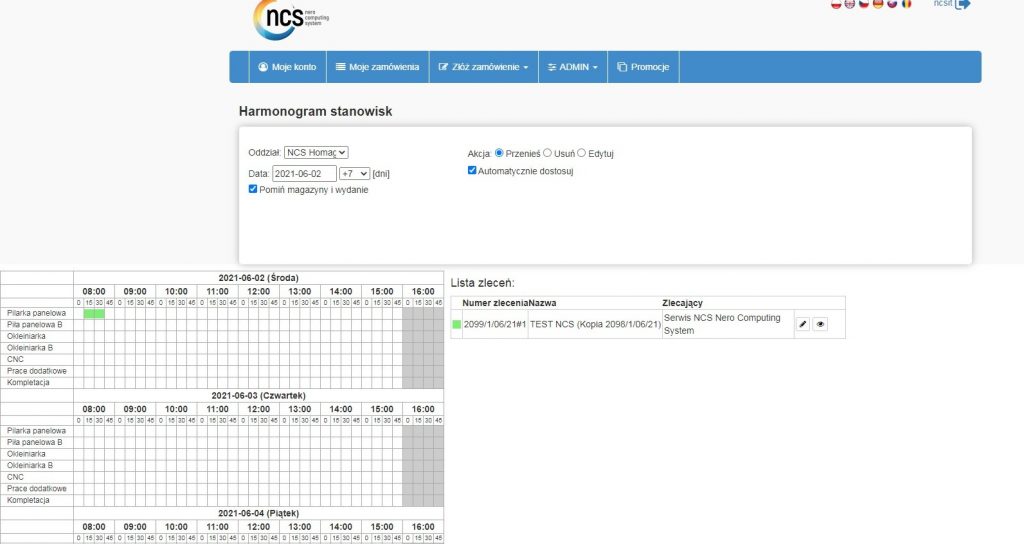Click the green scheduled block on Pilarka panelowa
Viewport: 1024px width, 544px height.
click(94, 313)
